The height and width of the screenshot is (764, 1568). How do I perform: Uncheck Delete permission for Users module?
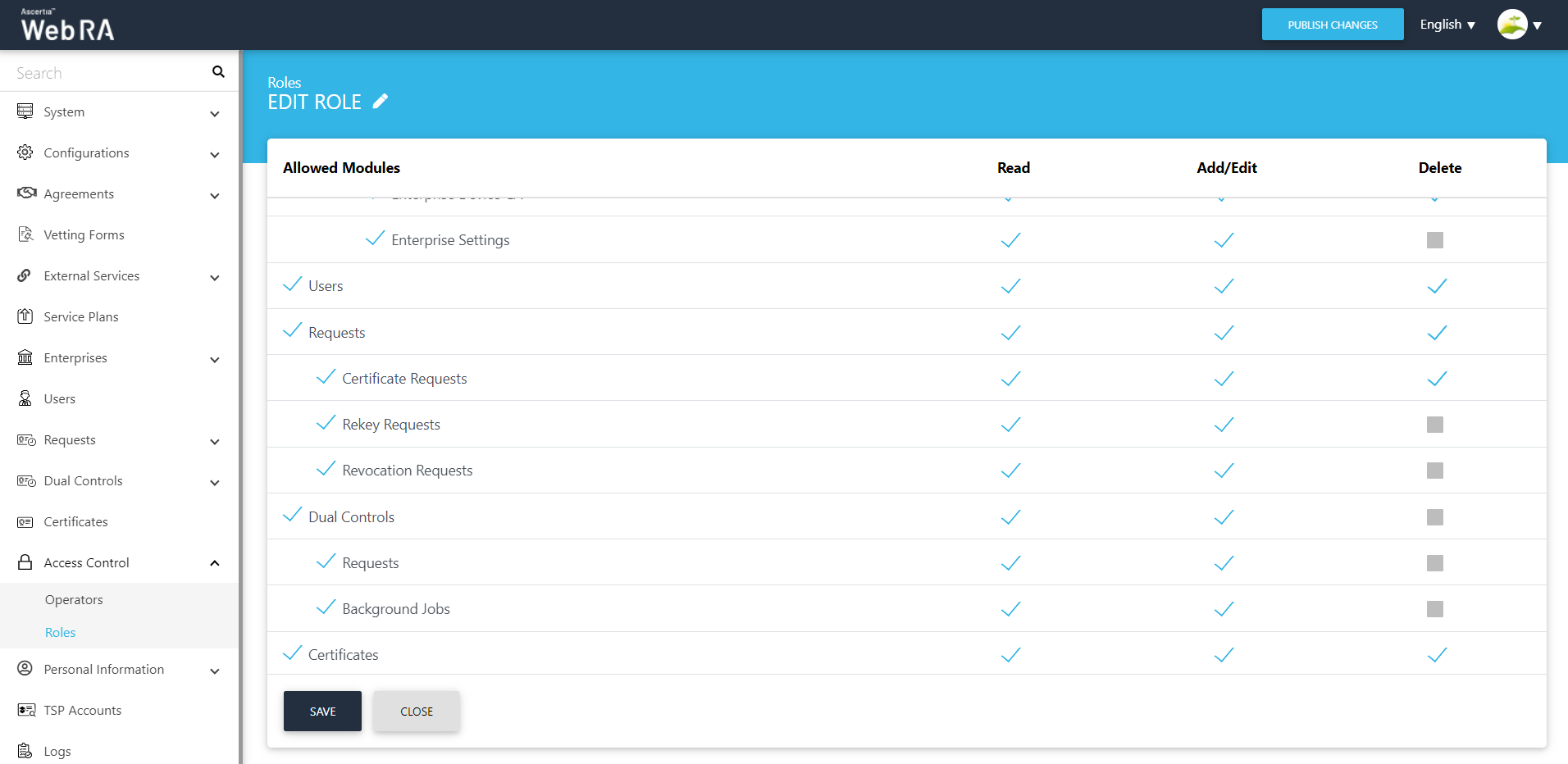click(x=1437, y=286)
